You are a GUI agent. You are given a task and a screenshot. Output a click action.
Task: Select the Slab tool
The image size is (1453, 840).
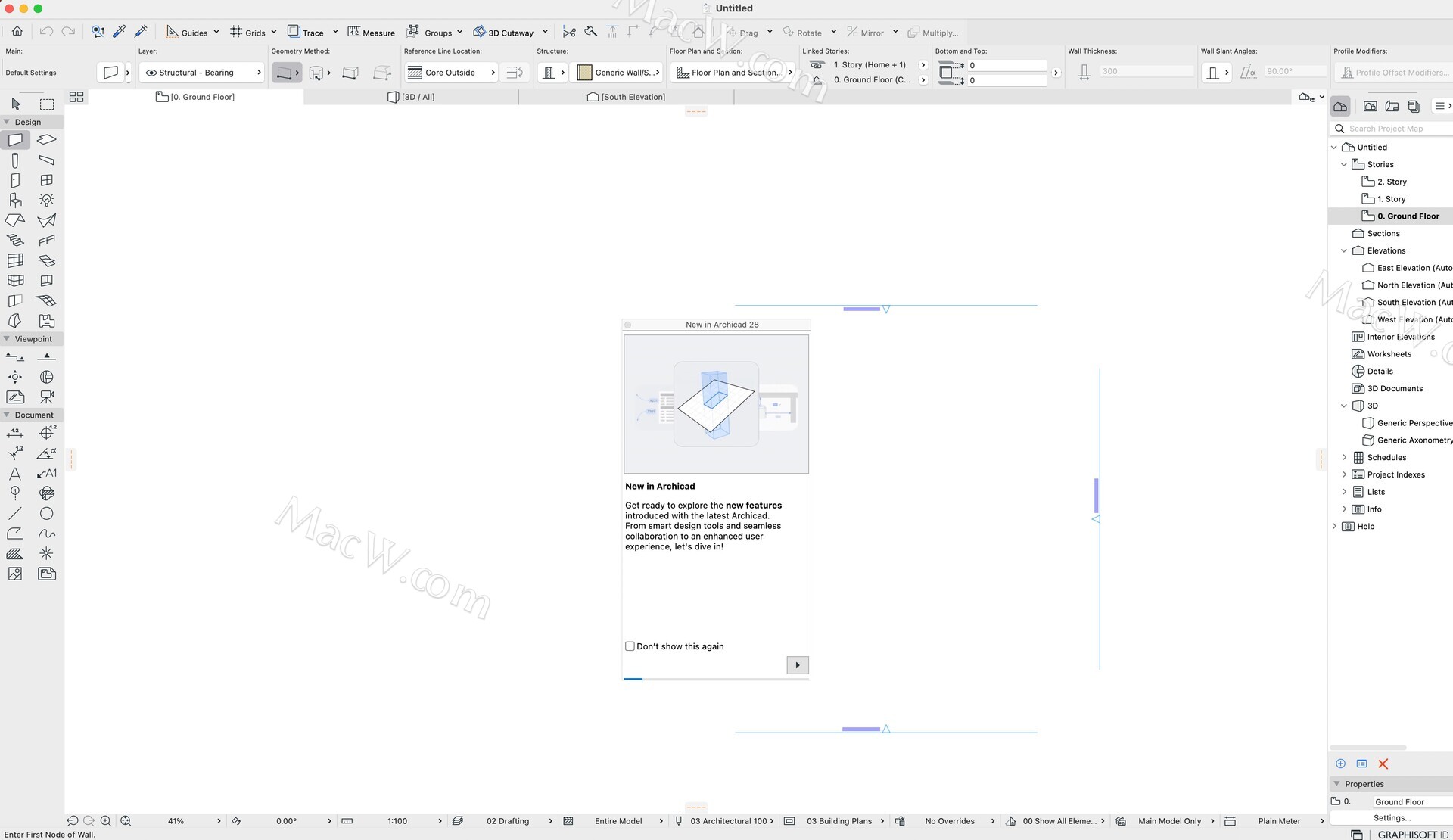click(x=47, y=140)
